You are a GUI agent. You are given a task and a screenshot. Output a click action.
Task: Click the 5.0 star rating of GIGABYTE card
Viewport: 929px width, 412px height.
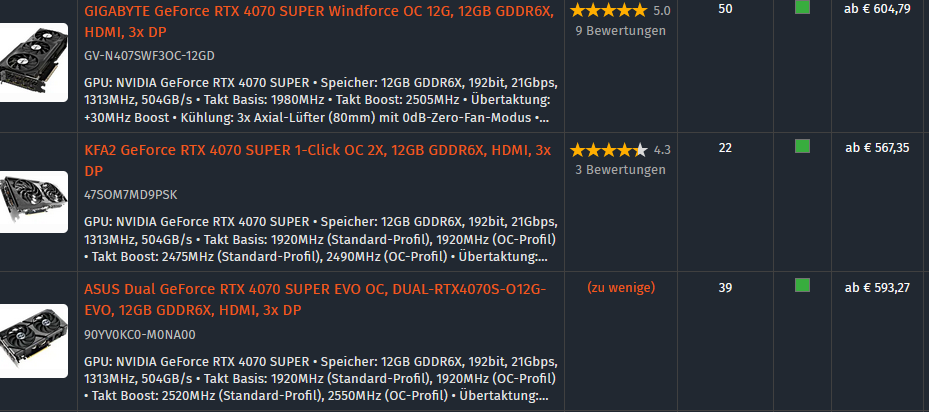tap(620, 10)
